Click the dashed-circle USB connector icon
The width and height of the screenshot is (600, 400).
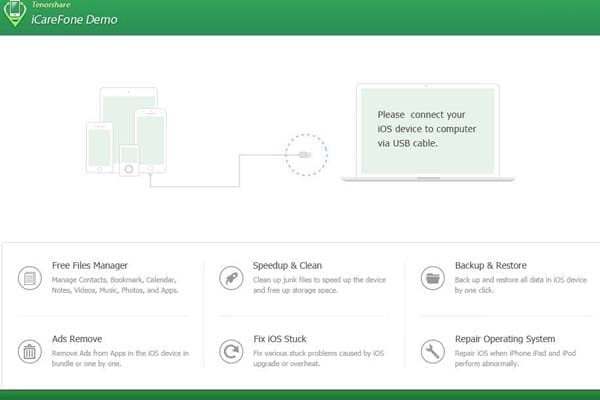(304, 155)
